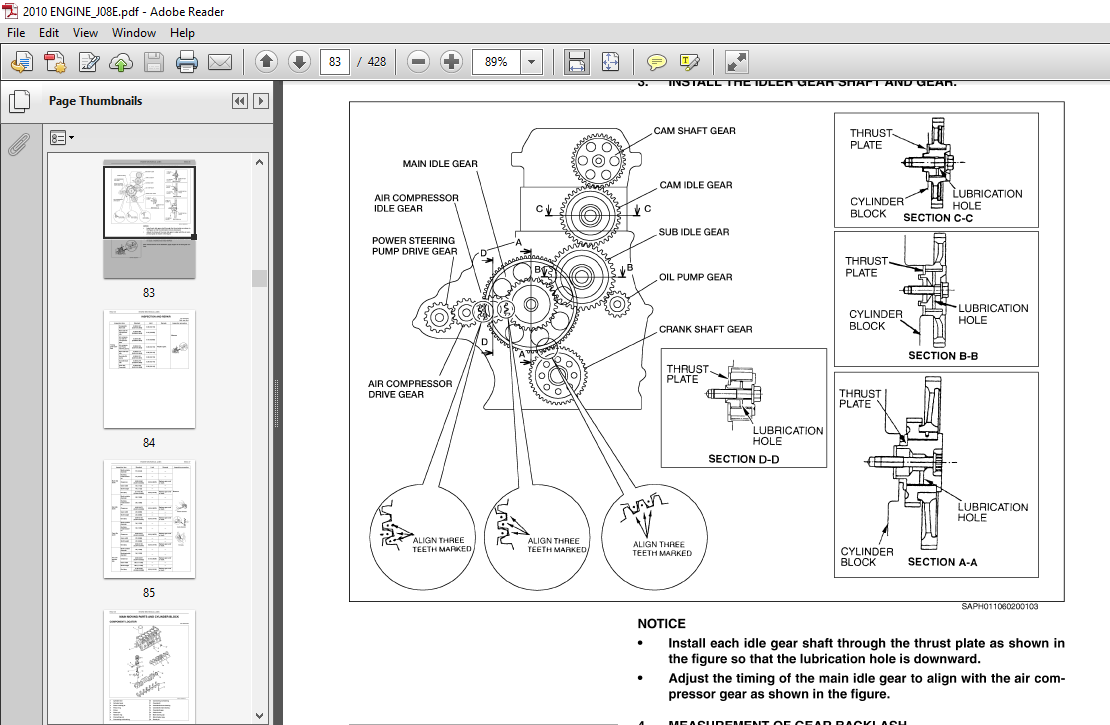1110x725 pixels.
Task: Click the Convert PDF toolbar icon
Action: [x=55, y=62]
